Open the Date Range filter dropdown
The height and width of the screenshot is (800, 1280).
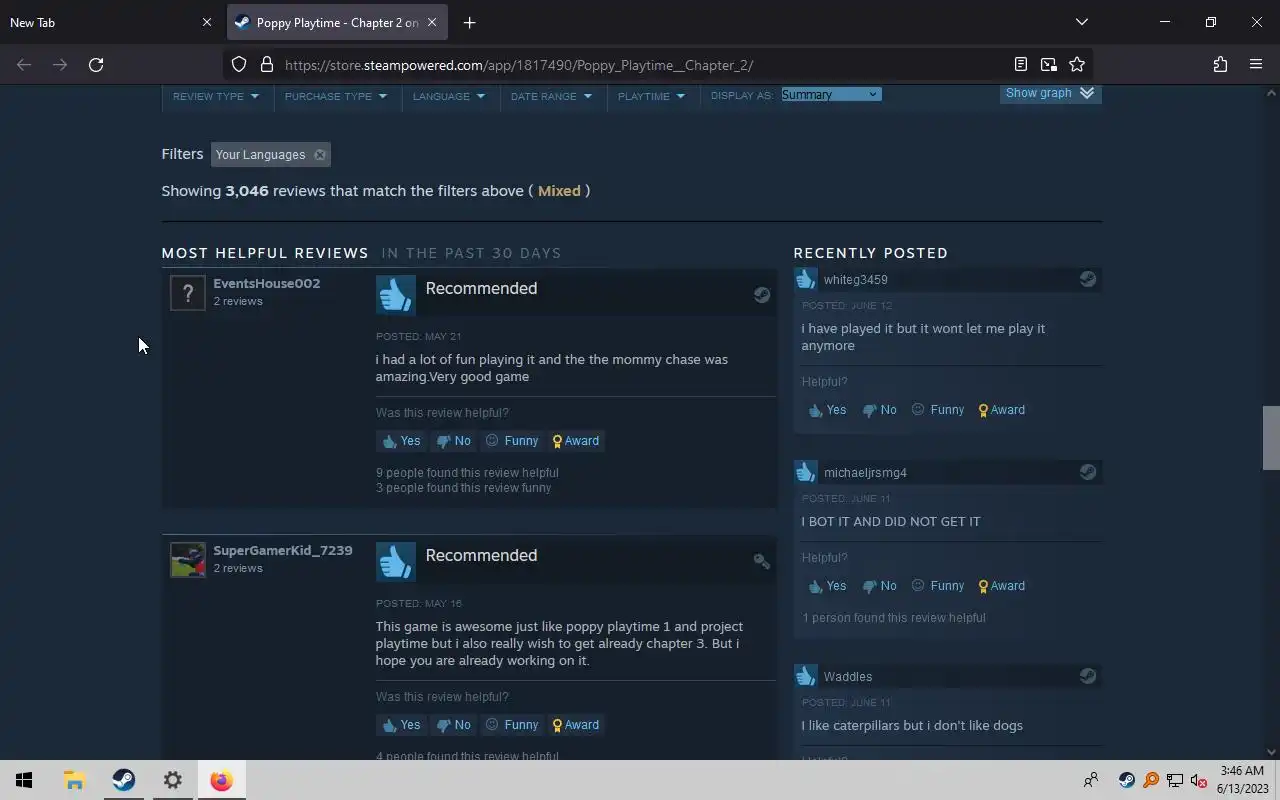point(551,96)
